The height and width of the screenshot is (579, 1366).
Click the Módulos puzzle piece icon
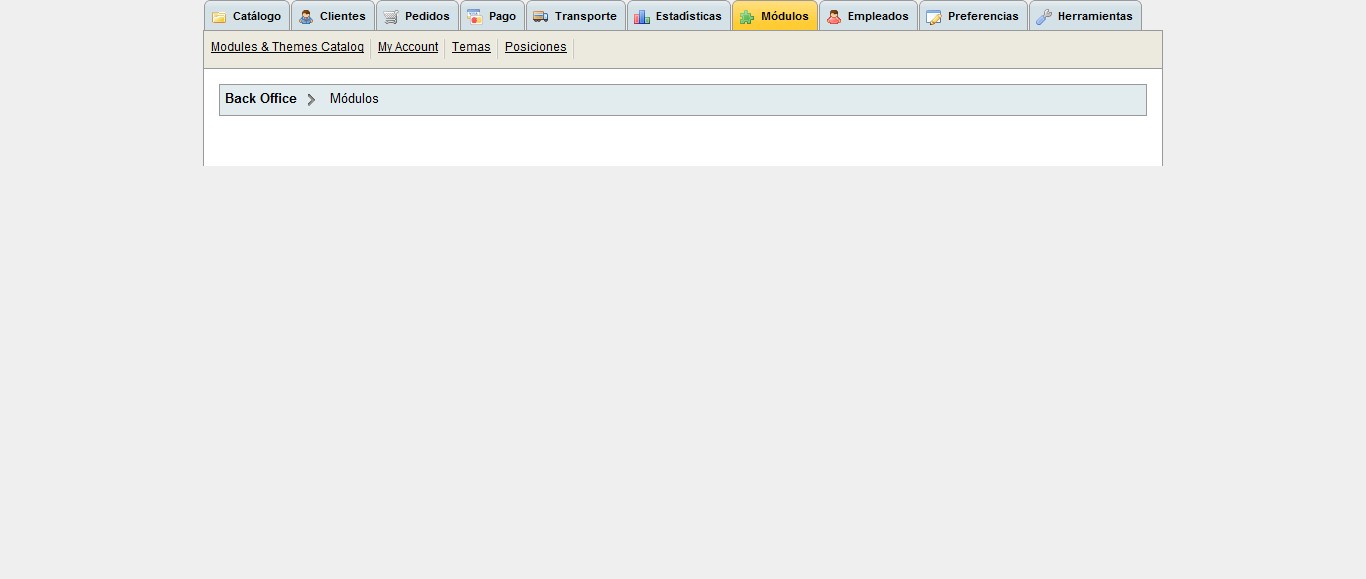(747, 17)
